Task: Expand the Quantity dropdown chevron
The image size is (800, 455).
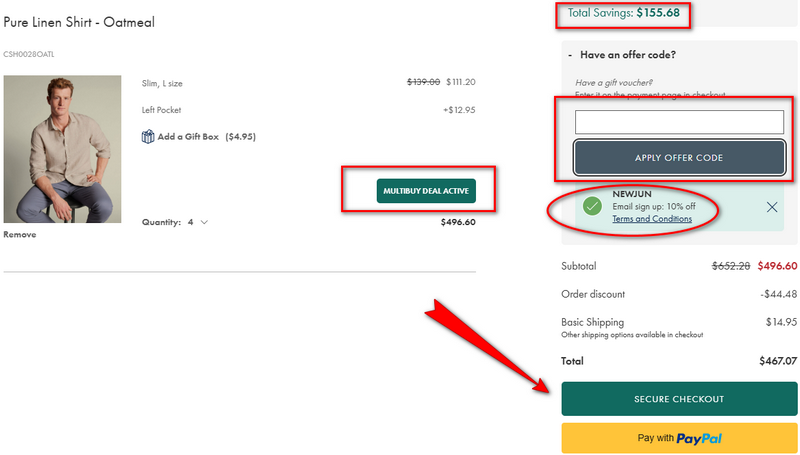Action: click(x=205, y=222)
